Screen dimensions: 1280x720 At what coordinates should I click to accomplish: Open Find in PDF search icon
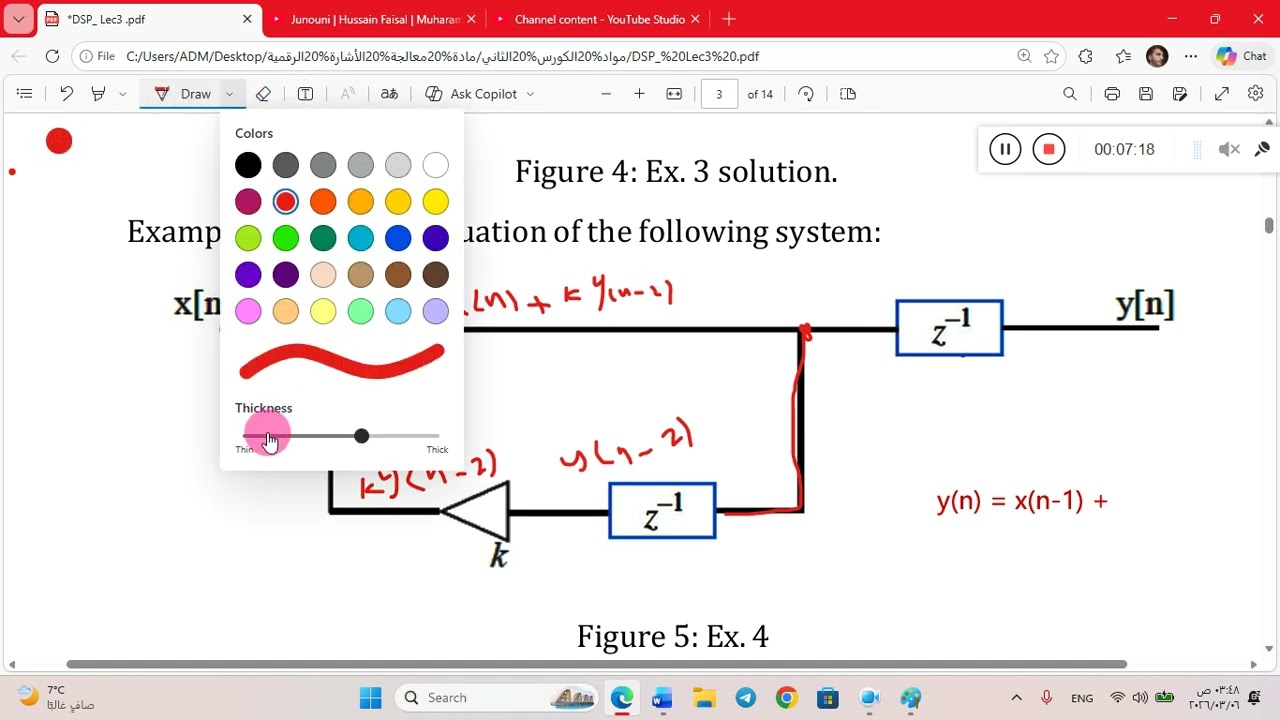[1070, 94]
